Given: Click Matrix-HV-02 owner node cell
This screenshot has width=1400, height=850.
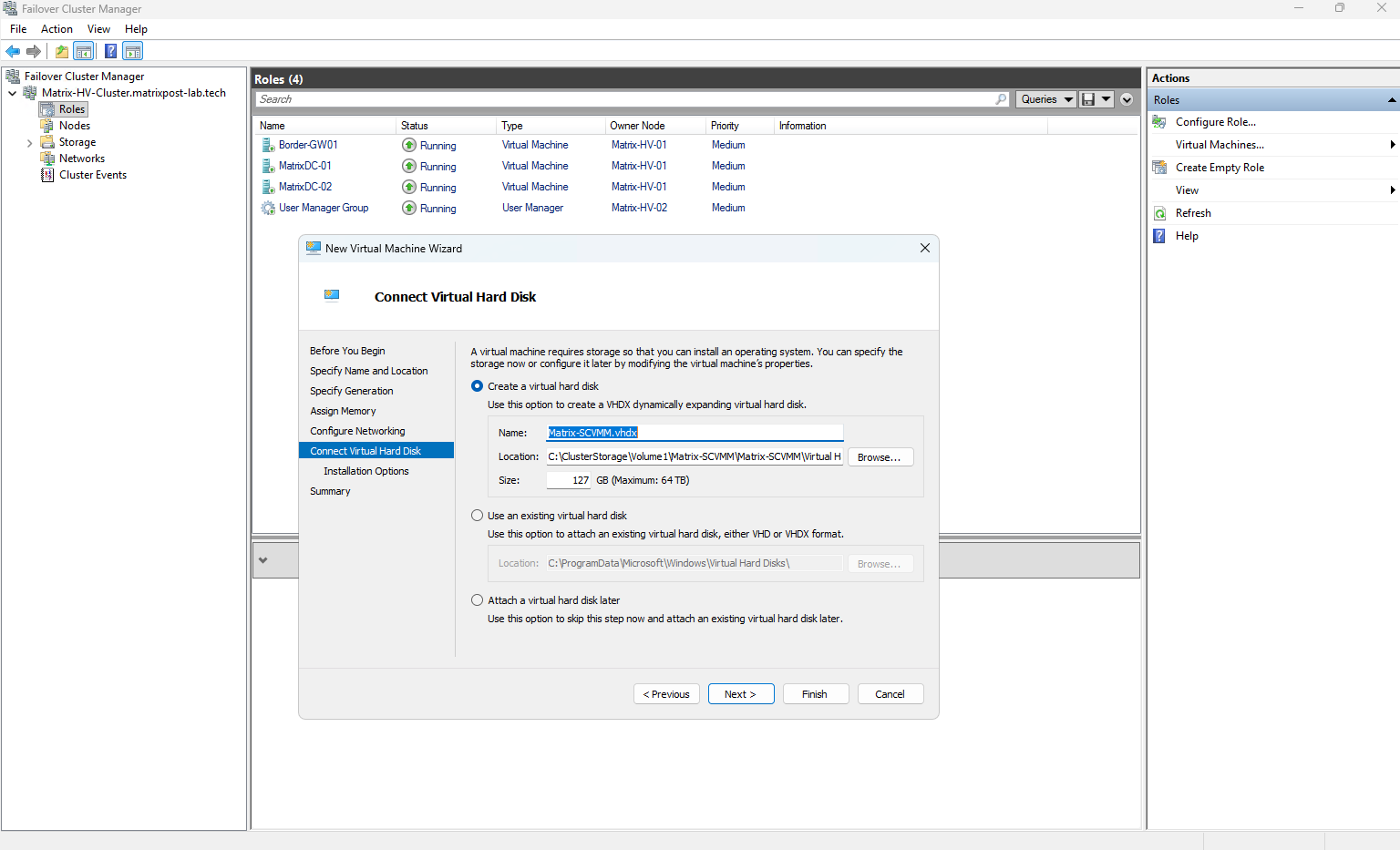Looking at the screenshot, I should click(x=639, y=208).
